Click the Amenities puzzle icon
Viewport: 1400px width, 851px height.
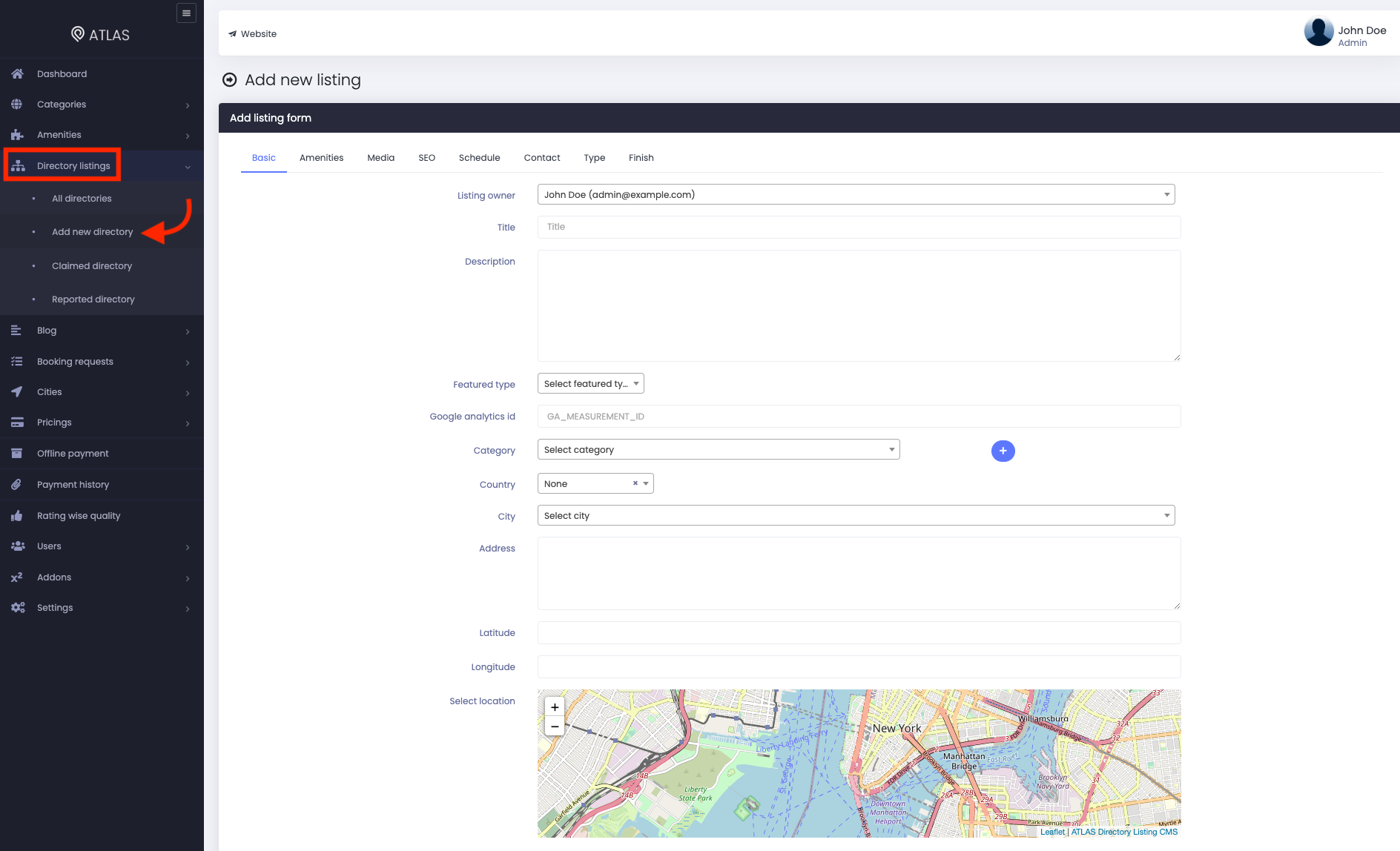pyautogui.click(x=17, y=134)
